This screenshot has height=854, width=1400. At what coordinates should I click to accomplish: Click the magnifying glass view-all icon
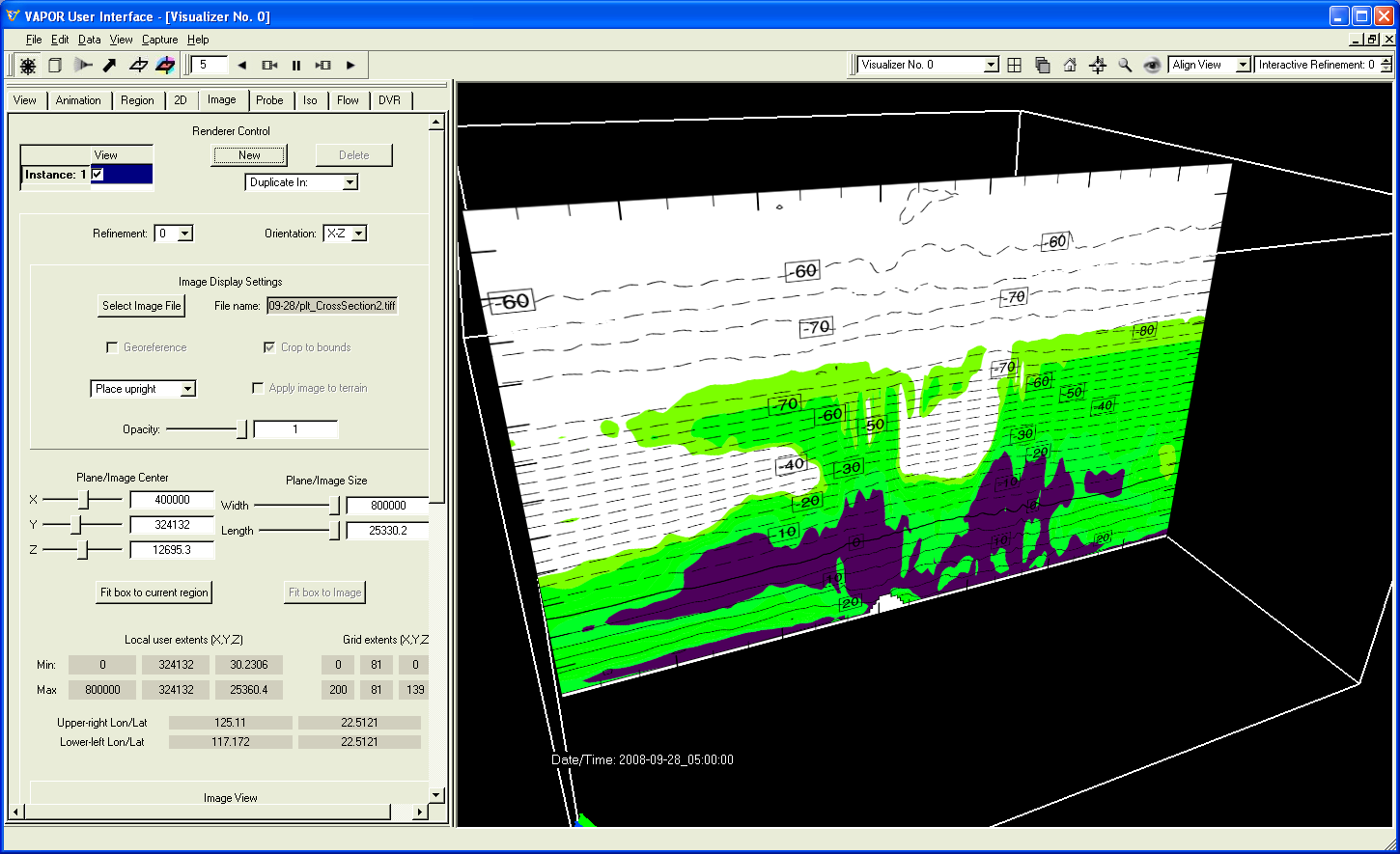[1125, 66]
